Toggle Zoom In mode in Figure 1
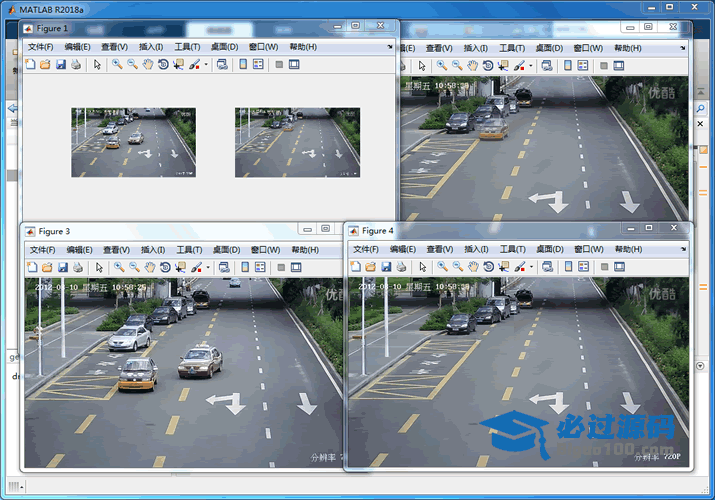This screenshot has width=715, height=500. [x=117, y=64]
